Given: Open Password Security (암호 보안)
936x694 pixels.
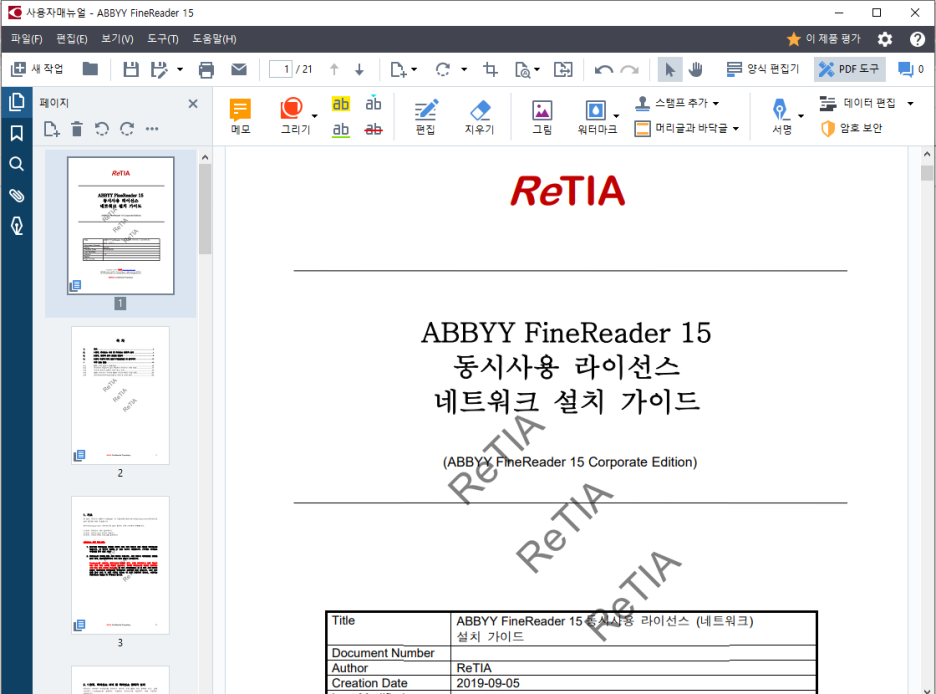Looking at the screenshot, I should [851, 128].
